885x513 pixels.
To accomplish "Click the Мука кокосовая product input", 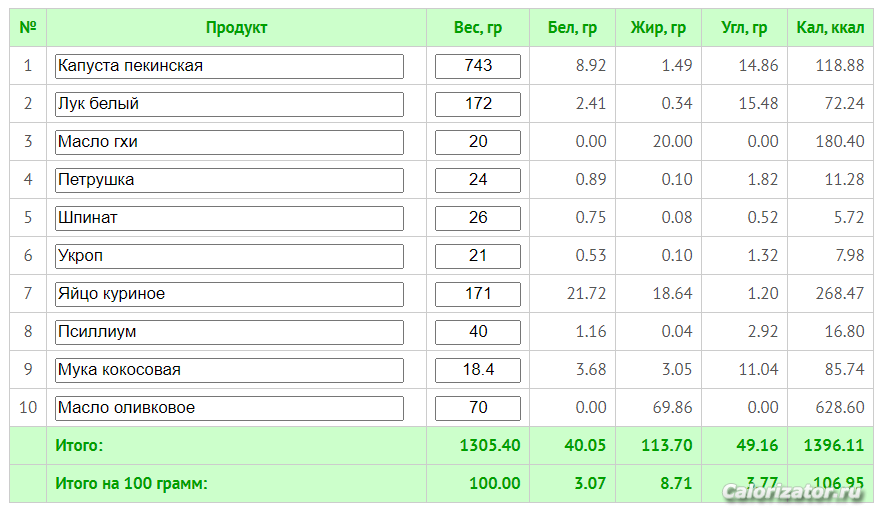I will [x=229, y=370].
